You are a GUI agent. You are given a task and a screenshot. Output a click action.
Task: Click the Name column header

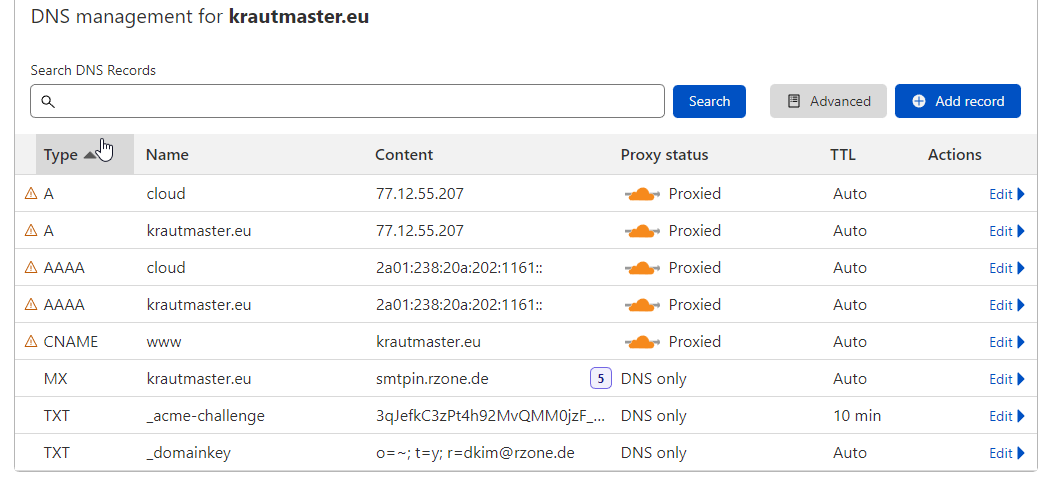point(167,155)
